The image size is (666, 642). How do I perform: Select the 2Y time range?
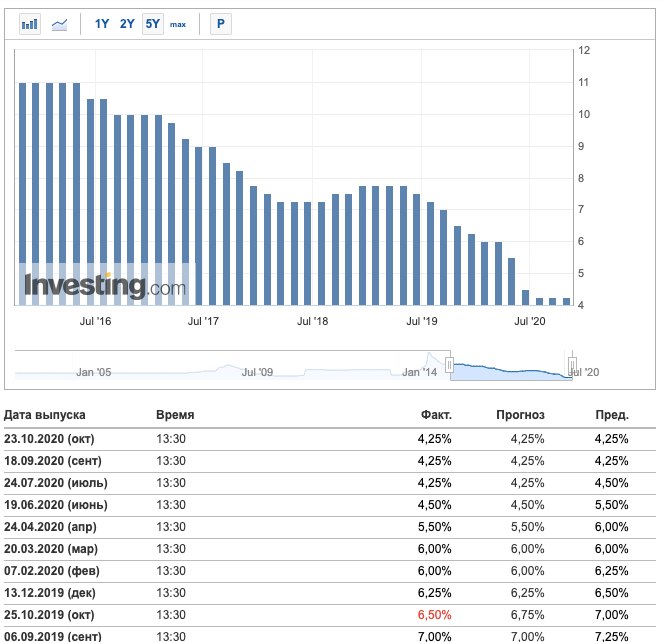pos(127,24)
